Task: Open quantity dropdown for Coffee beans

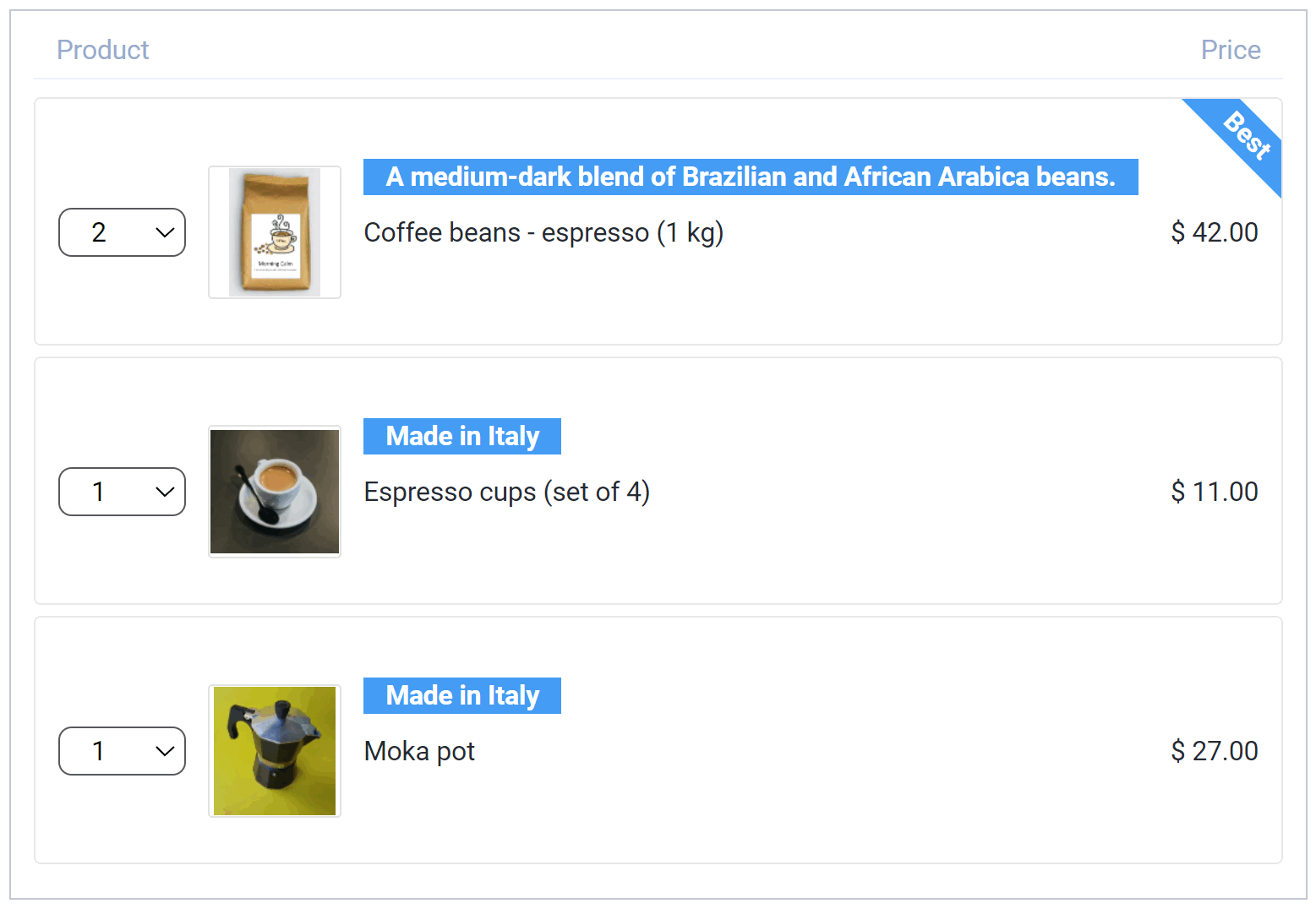Action: [122, 232]
